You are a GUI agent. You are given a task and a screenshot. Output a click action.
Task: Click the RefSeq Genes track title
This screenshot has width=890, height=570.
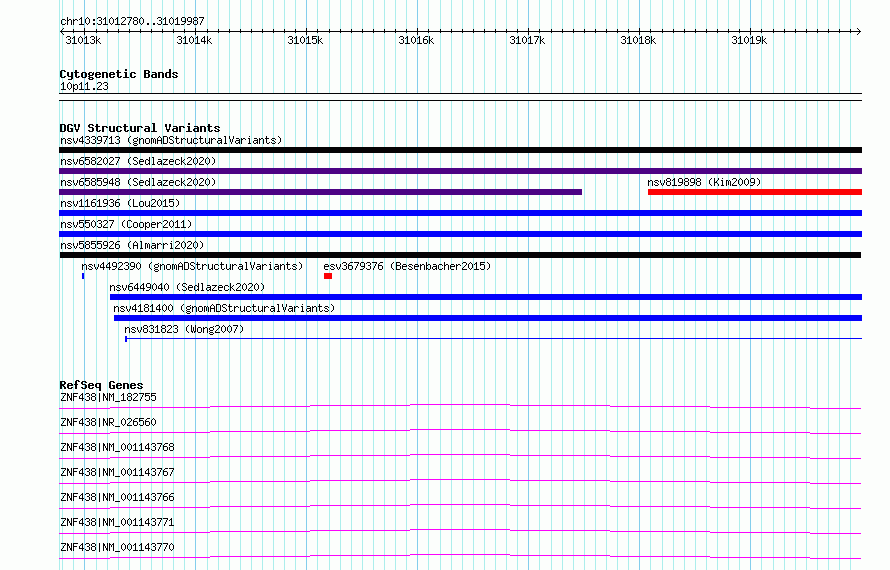(x=101, y=385)
